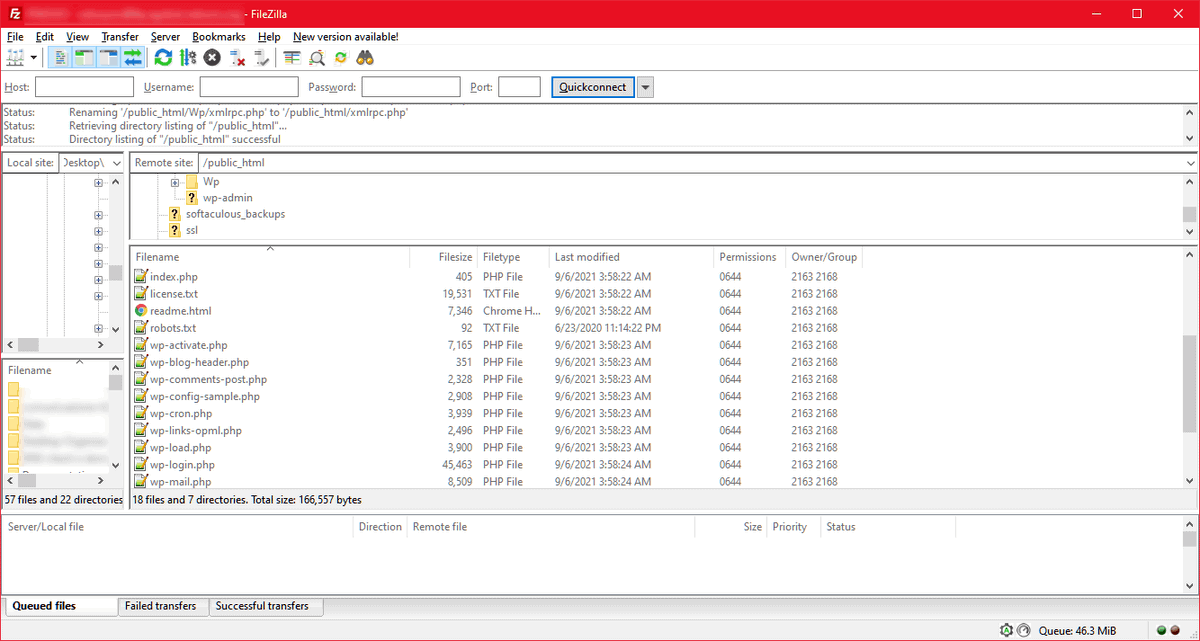Disconnect from the current server
Image resolution: width=1200 pixels, height=641 pixels.
237,58
